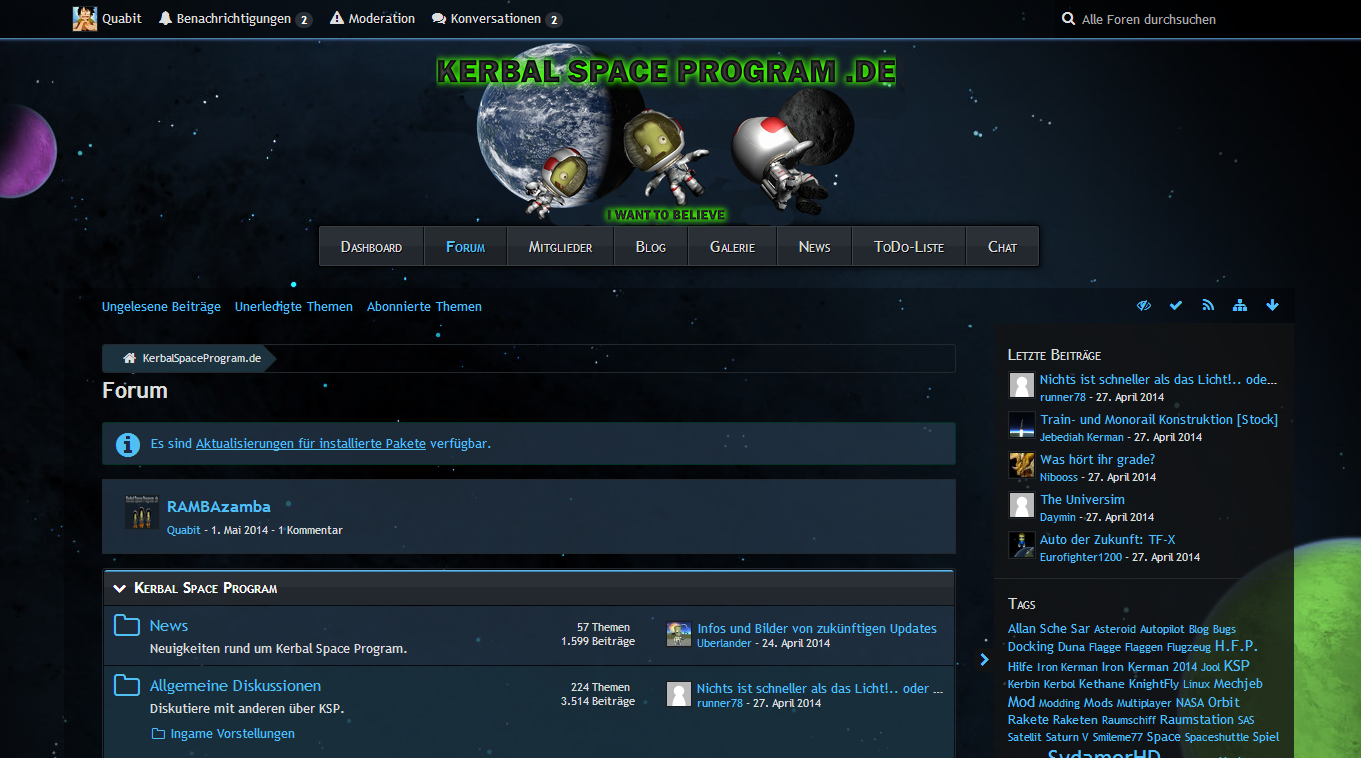1361x758 pixels.
Task: Mark all forums read with the checkmark icon
Action: click(1176, 306)
